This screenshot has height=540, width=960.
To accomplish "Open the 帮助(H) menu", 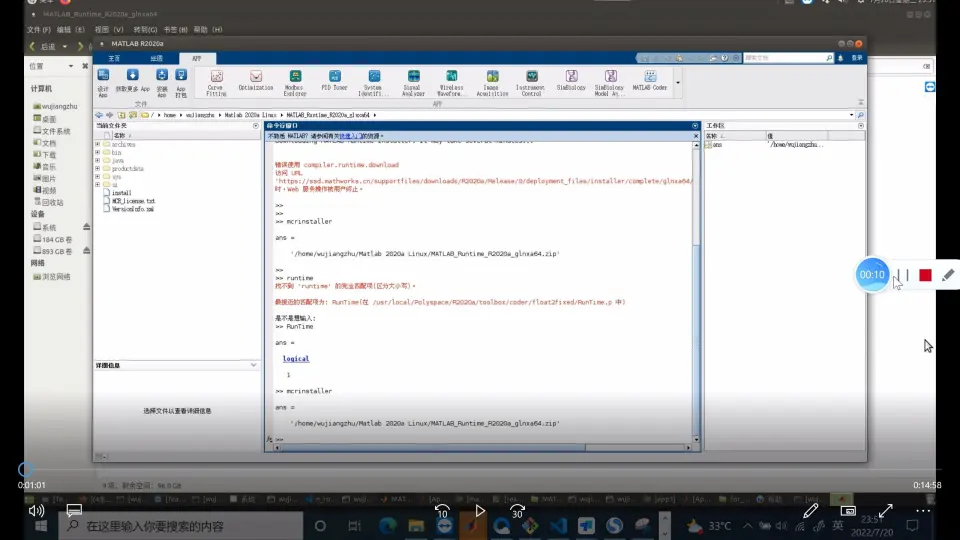I will point(208,29).
